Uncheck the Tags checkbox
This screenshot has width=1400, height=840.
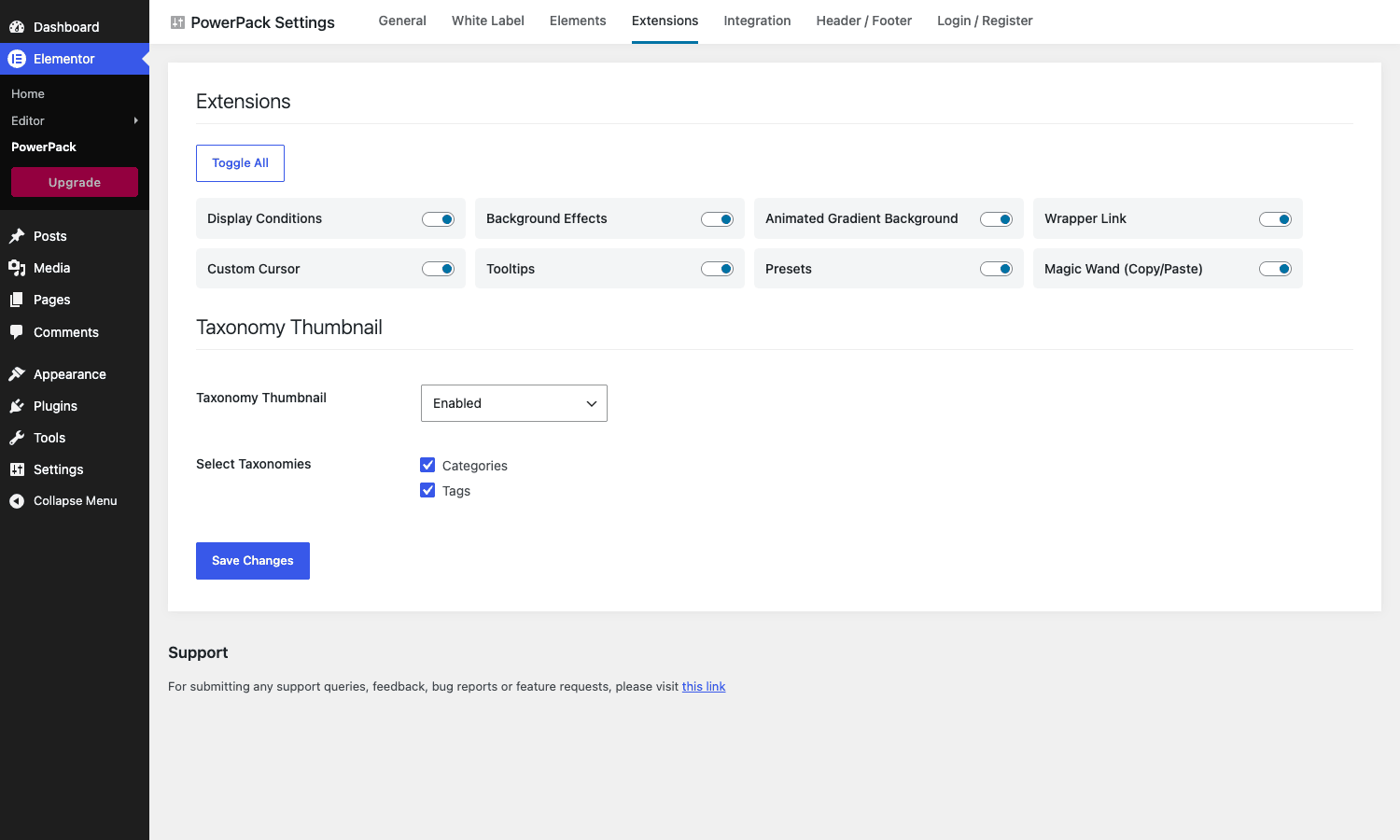point(427,490)
